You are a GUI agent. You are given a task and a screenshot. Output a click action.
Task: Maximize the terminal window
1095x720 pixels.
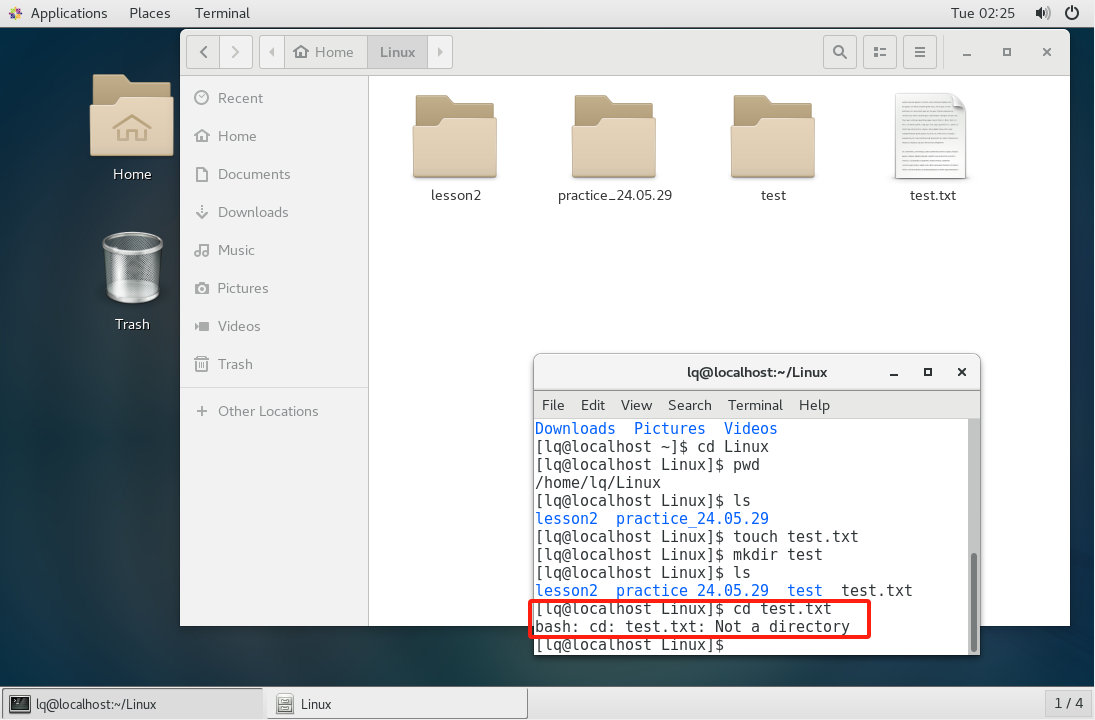928,373
